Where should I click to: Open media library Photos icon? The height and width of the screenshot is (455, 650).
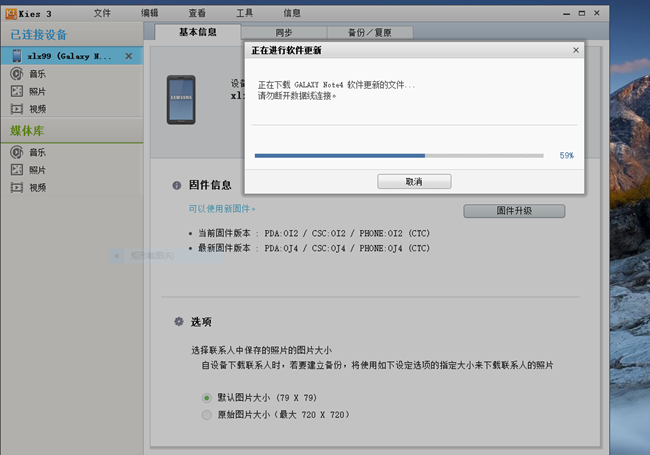pos(17,169)
